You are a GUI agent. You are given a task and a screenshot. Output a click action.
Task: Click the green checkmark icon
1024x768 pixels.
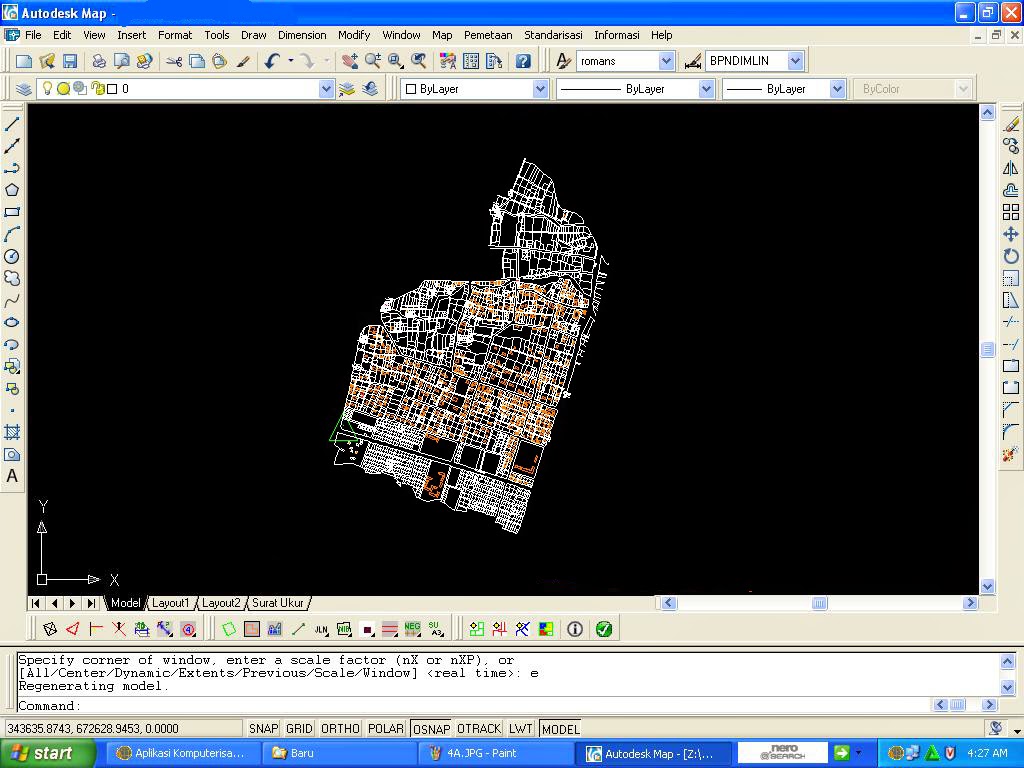coord(604,629)
